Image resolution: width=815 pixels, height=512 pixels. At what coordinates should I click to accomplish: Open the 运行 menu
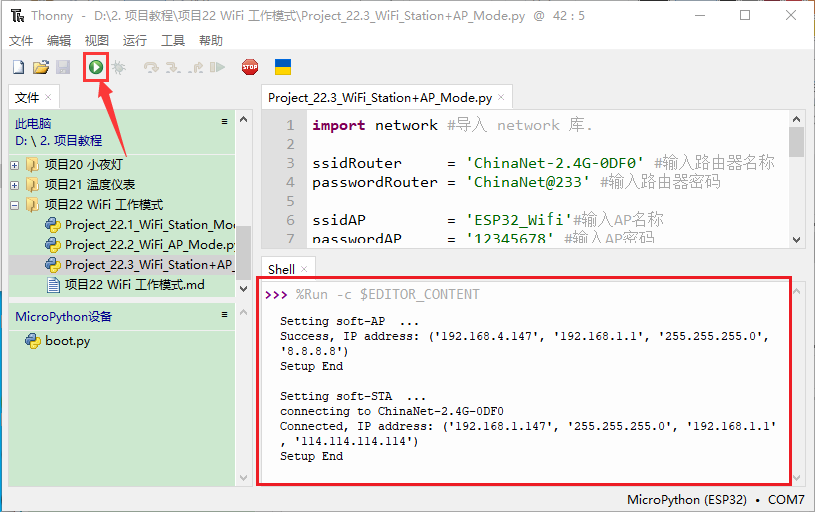coord(135,41)
